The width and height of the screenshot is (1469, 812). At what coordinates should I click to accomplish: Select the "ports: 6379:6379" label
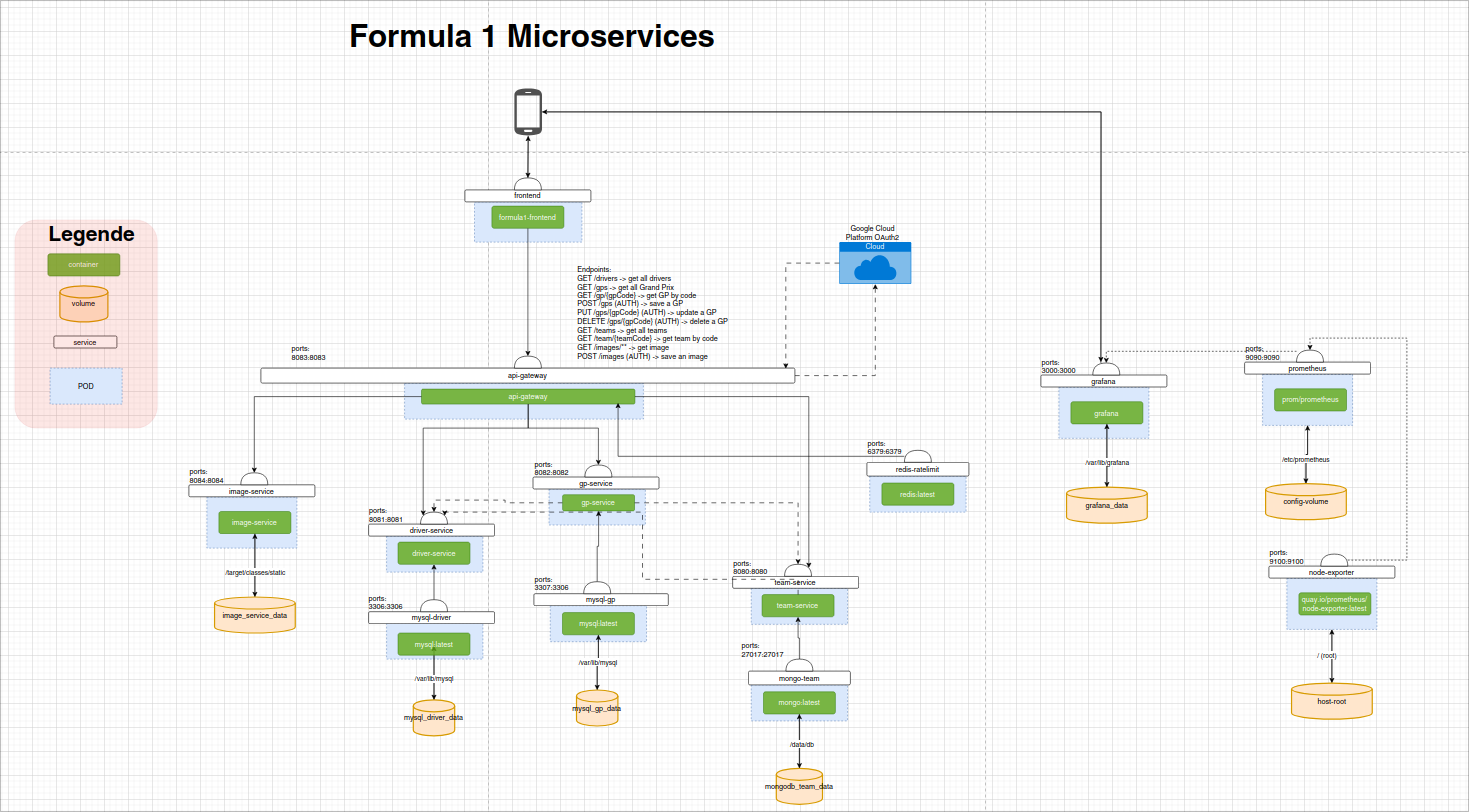pos(885,447)
